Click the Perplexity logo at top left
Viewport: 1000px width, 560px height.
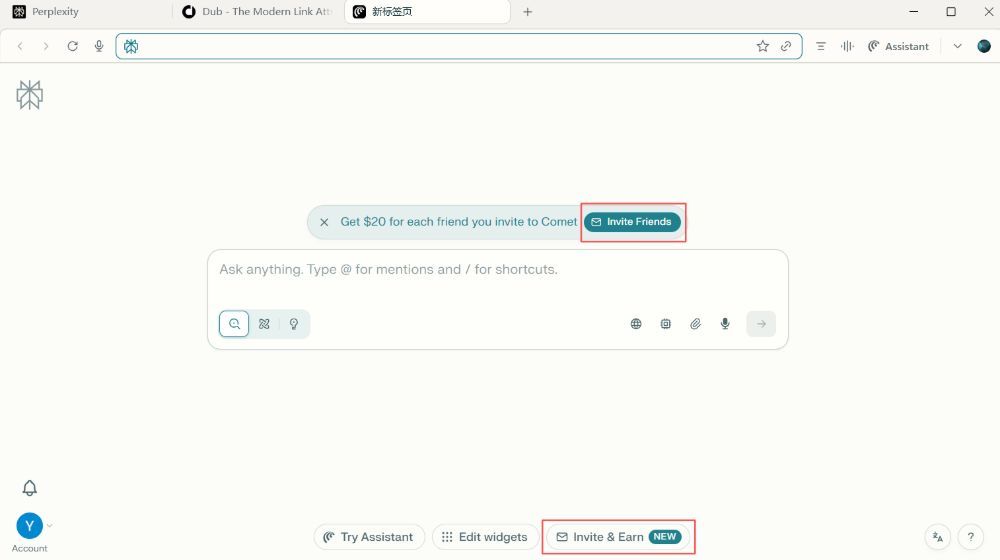(x=30, y=95)
